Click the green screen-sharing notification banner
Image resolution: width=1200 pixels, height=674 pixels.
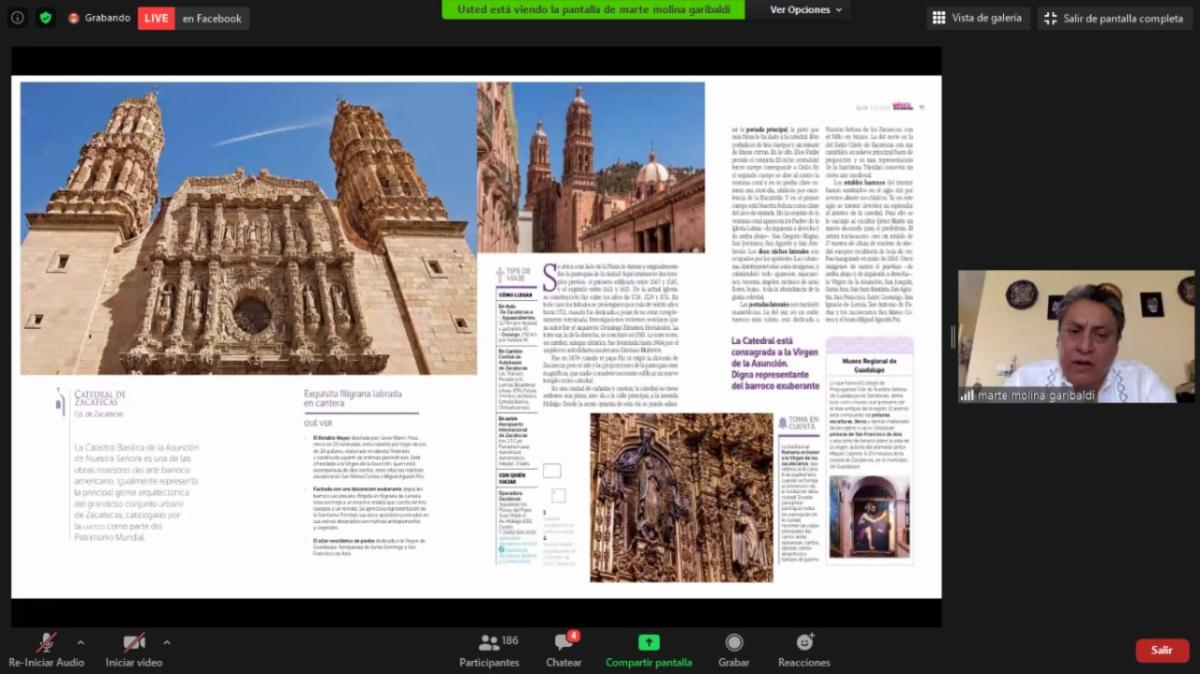point(593,10)
